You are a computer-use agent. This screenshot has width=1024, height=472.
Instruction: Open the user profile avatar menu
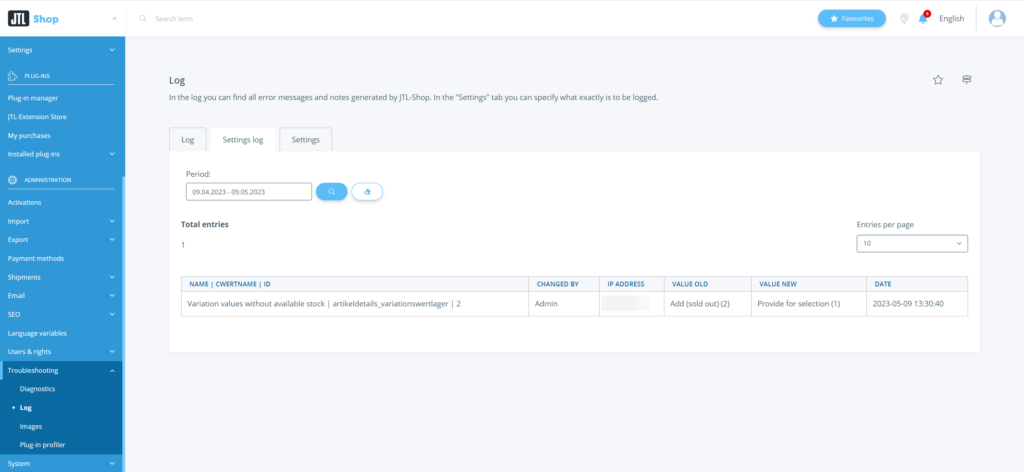(996, 18)
